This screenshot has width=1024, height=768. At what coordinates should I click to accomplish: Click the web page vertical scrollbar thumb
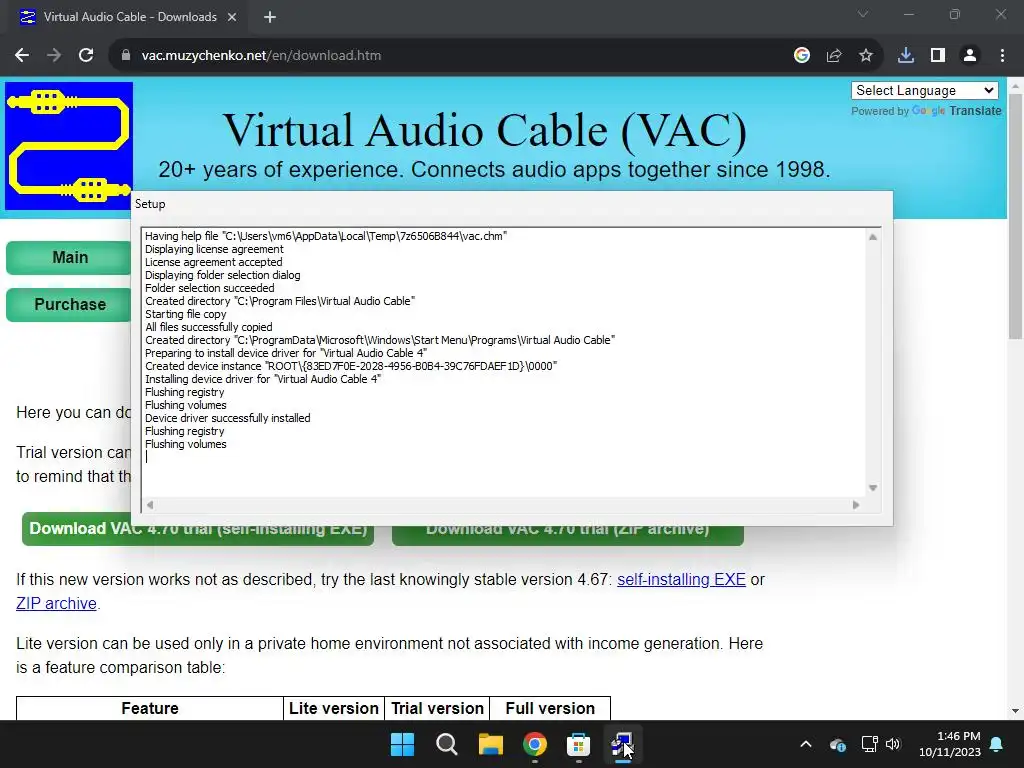click(1015, 216)
